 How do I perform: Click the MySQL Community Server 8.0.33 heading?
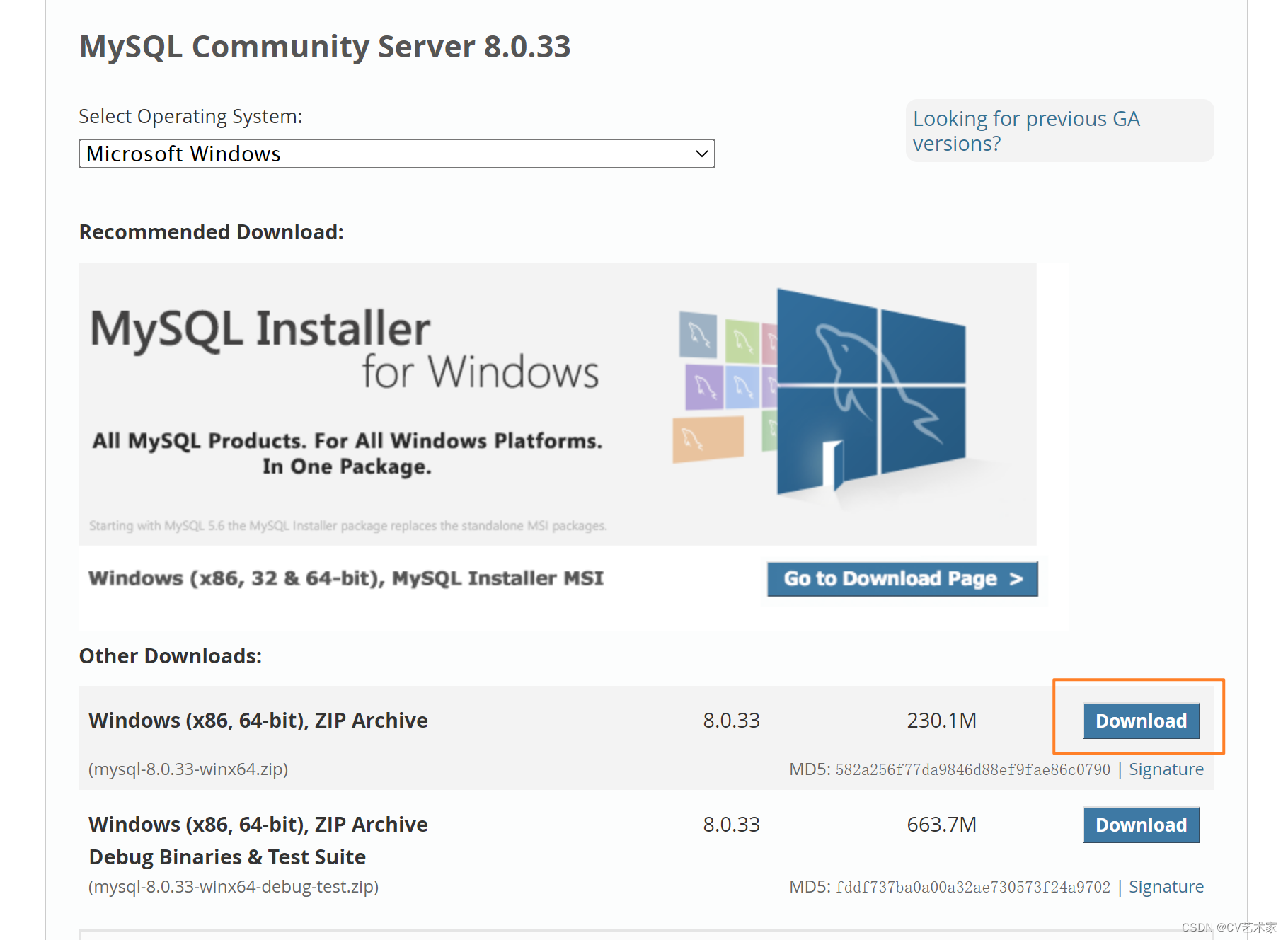325,47
